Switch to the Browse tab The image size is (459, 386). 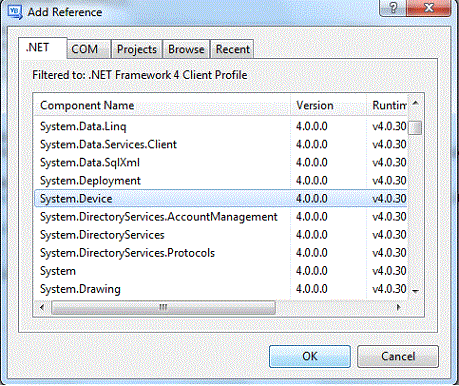coord(186,49)
